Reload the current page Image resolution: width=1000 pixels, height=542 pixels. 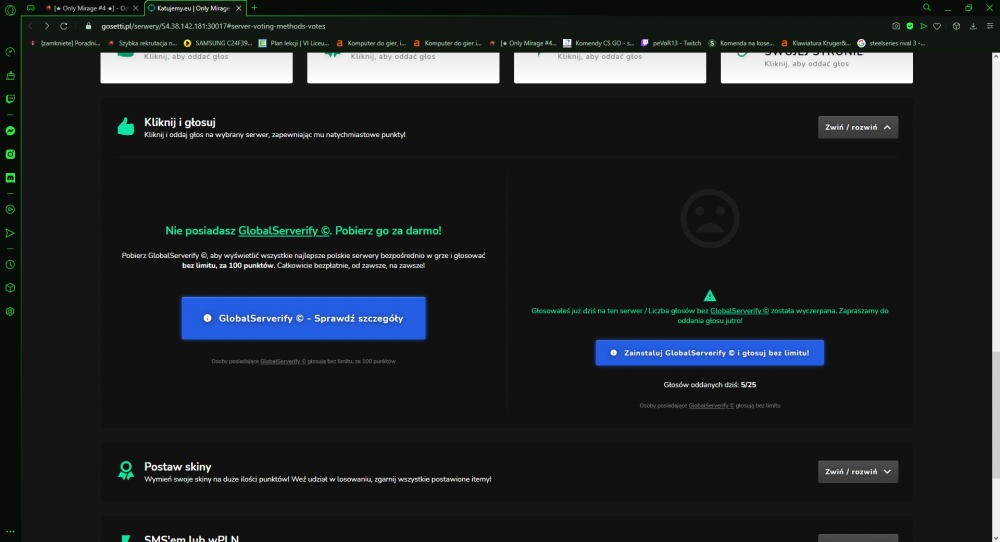tap(64, 26)
